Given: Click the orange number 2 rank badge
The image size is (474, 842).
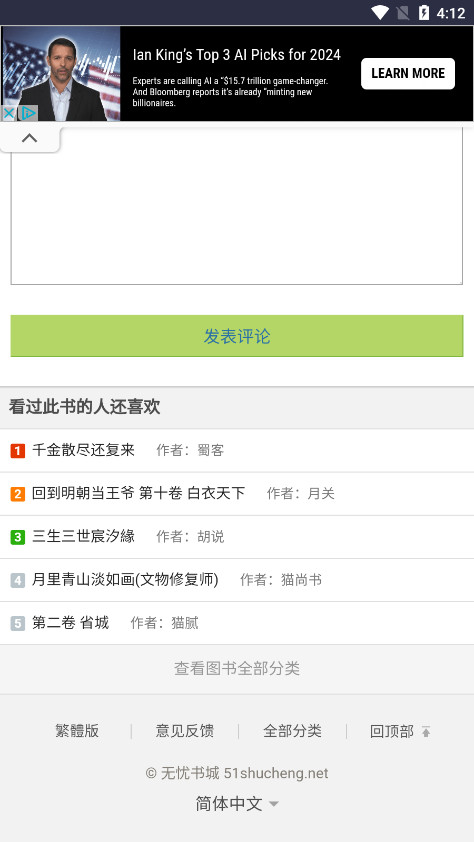Looking at the screenshot, I should click(x=18, y=493).
